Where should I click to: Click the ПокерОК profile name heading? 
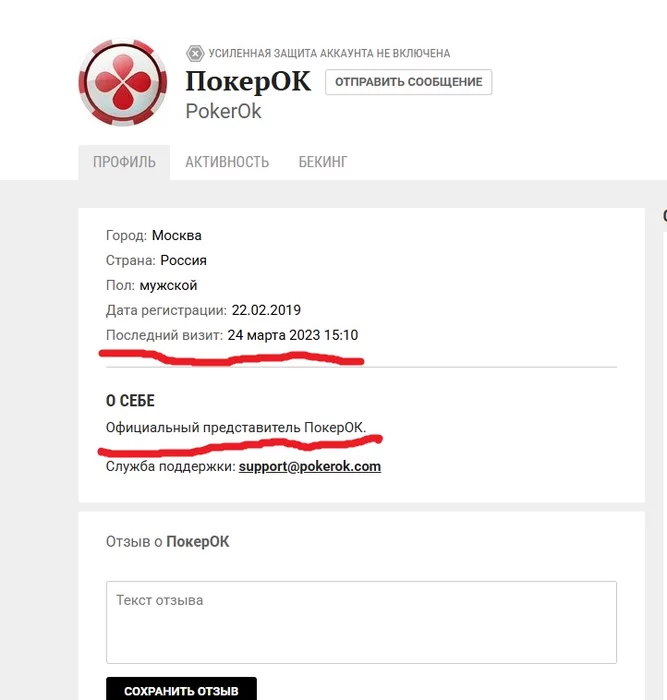click(248, 82)
